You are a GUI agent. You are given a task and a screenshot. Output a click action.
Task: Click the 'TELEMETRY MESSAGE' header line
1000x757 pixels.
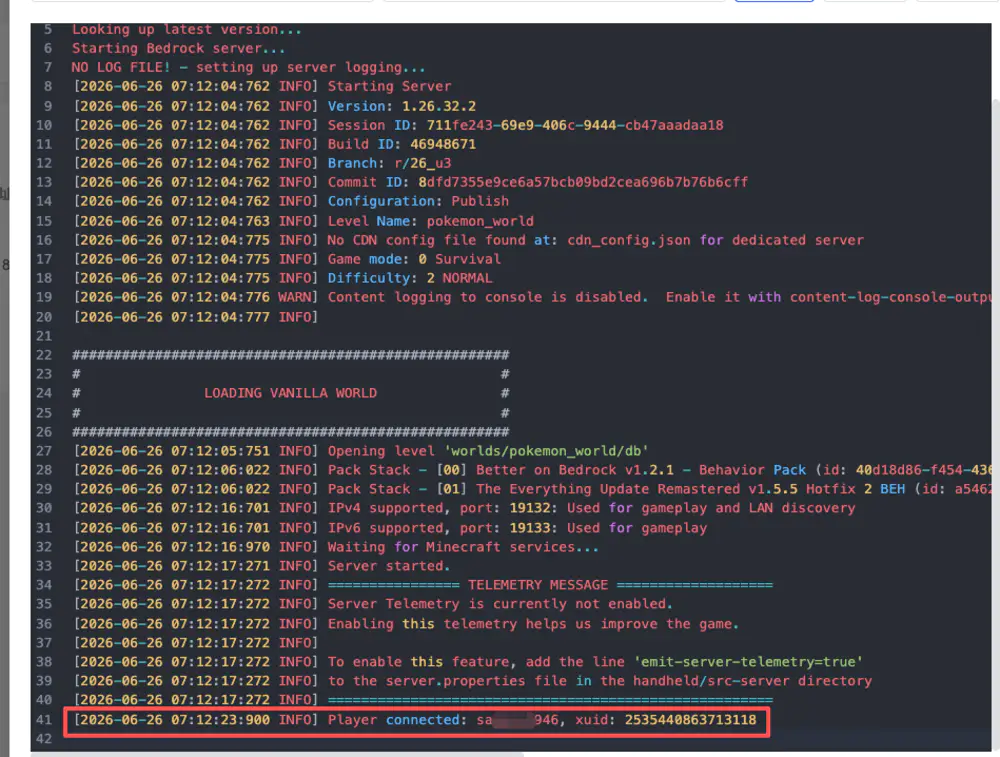[x=423, y=585]
